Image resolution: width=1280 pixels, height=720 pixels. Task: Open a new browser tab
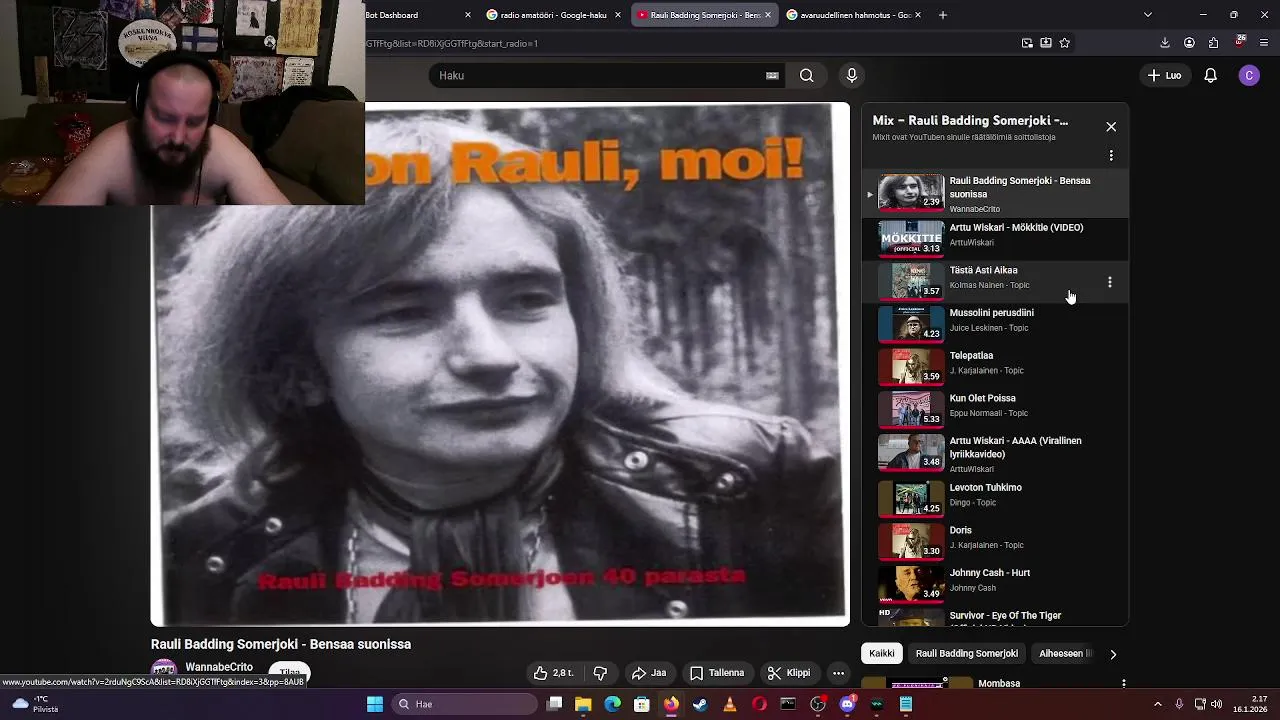pos(942,15)
